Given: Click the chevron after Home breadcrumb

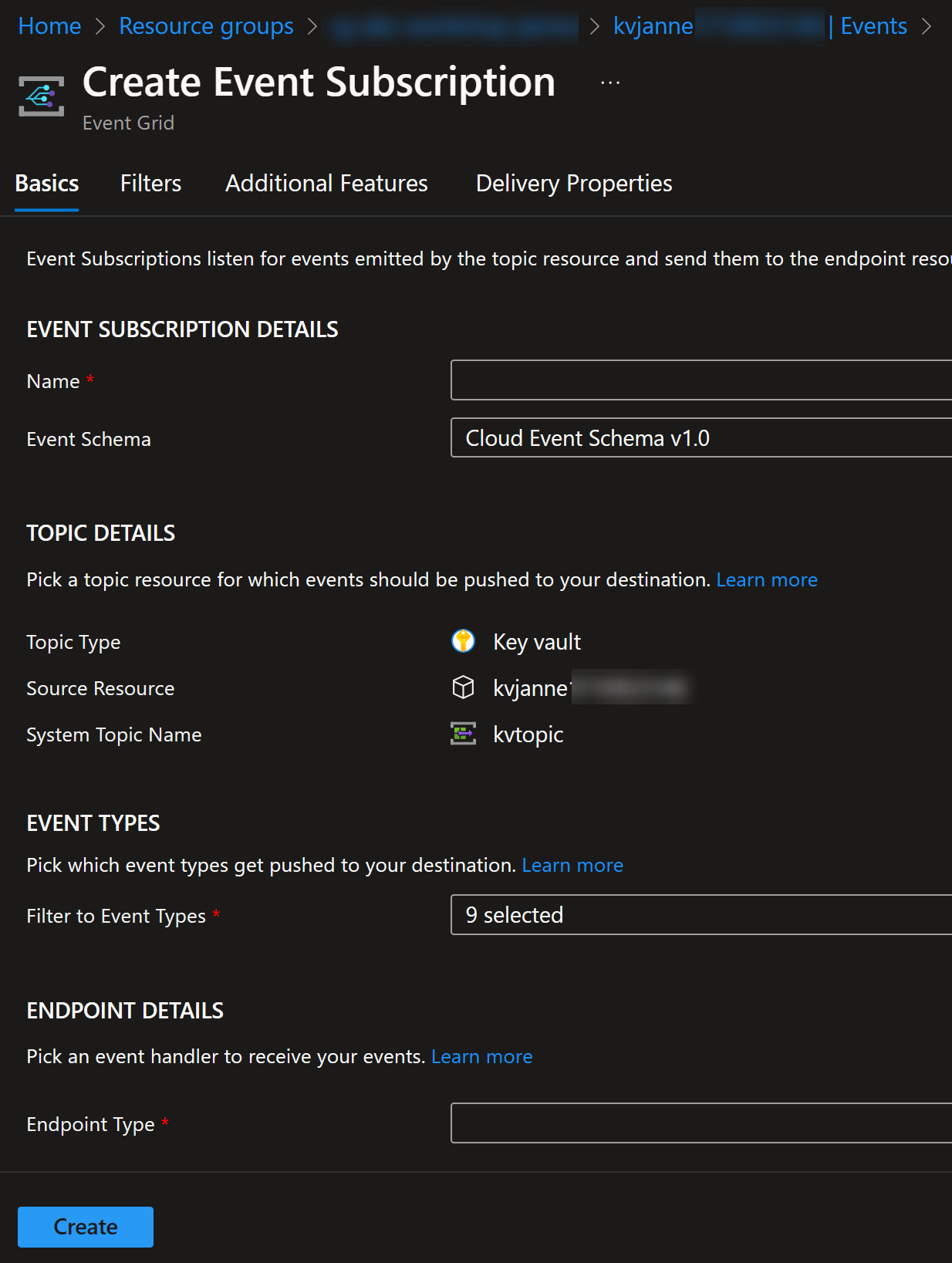Looking at the screenshot, I should (x=100, y=26).
